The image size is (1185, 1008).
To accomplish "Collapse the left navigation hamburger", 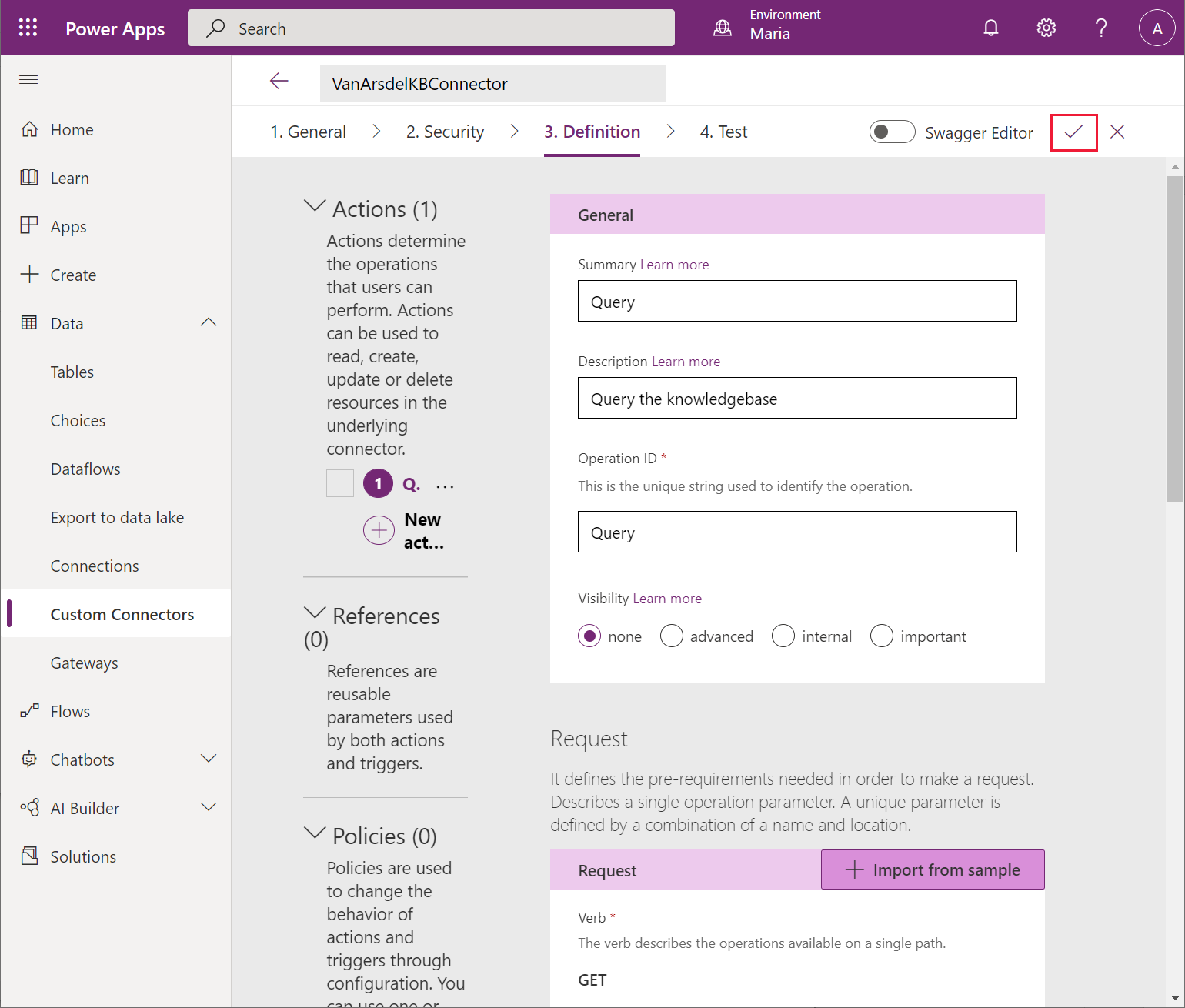I will point(28,80).
